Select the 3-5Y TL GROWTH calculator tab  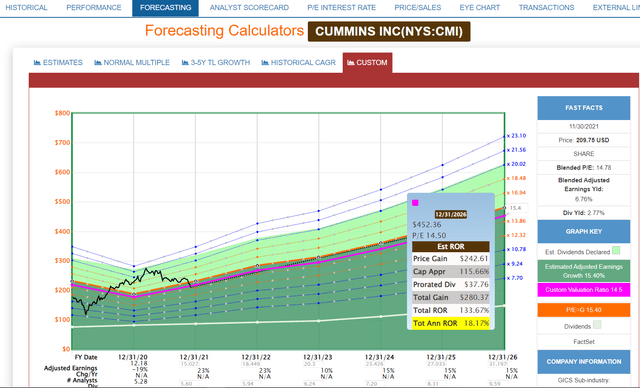[x=216, y=62]
